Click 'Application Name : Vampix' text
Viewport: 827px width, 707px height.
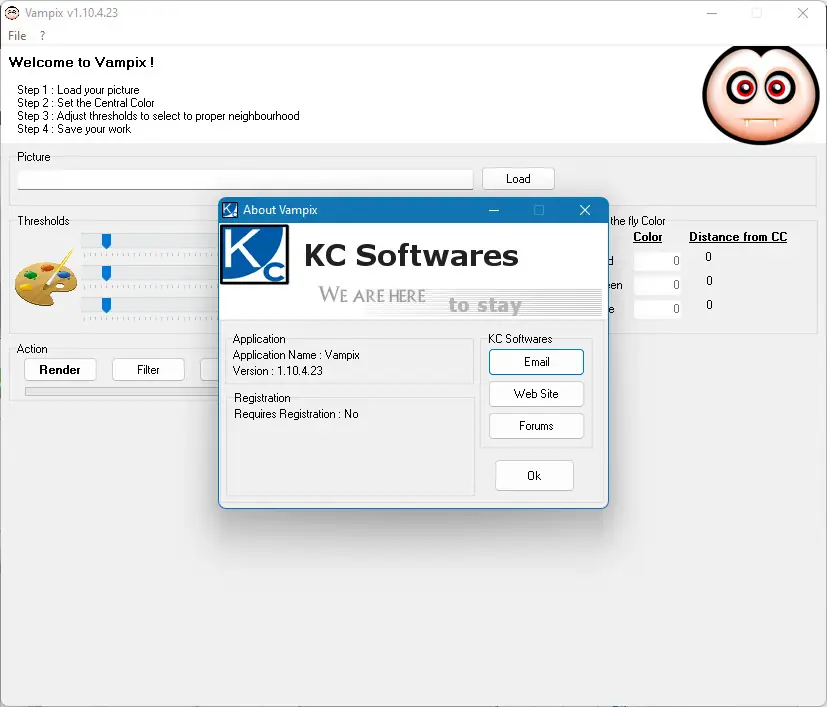pyautogui.click(x=296, y=355)
